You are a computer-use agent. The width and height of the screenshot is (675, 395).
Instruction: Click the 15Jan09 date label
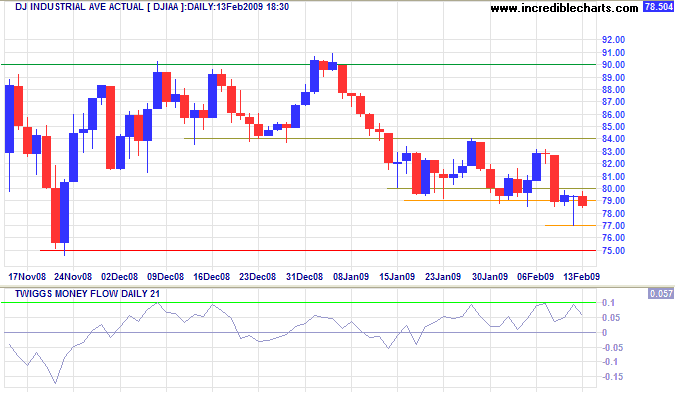(397, 277)
